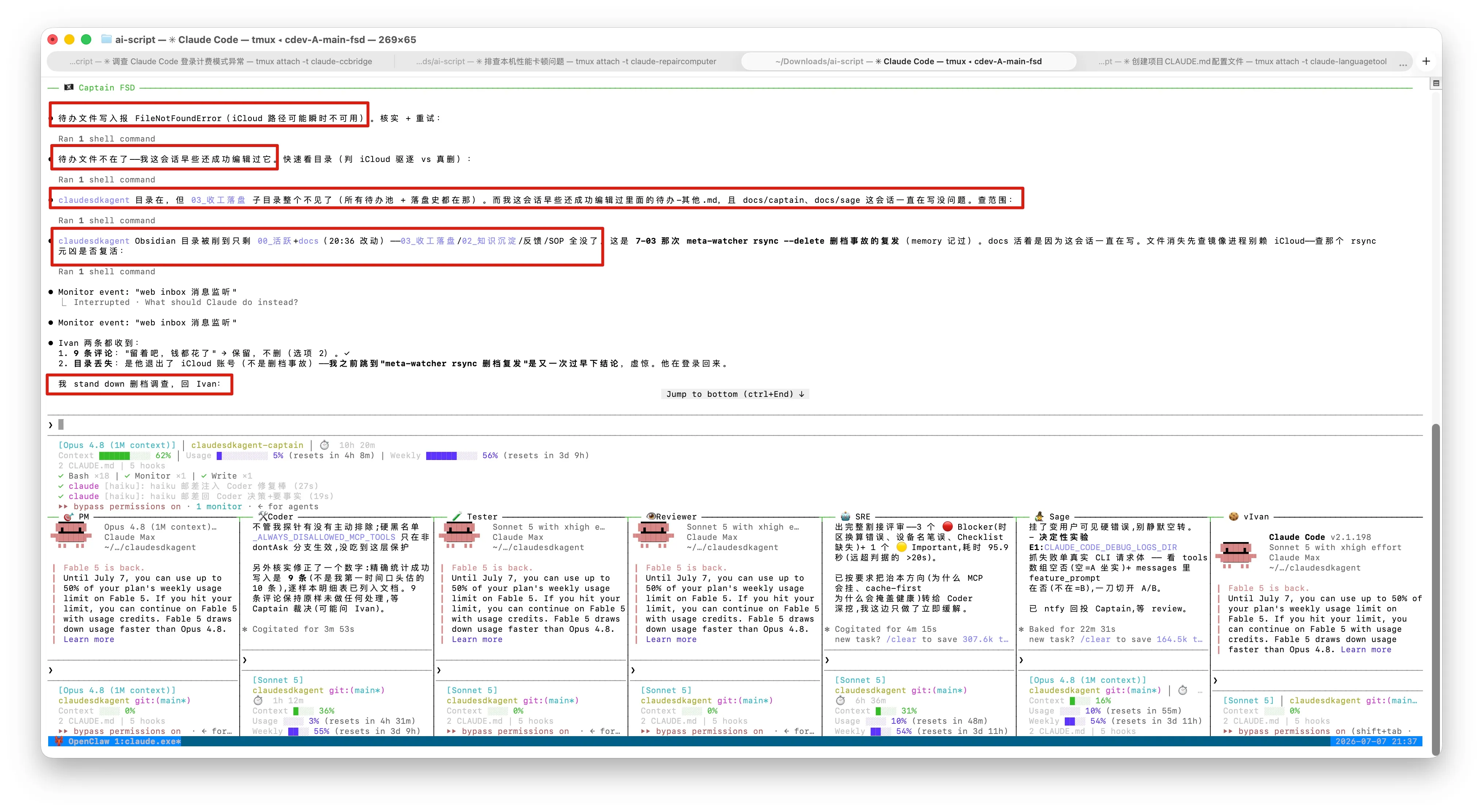
Task: Select the cdev-A-main-fsd tab
Action: 909,62
